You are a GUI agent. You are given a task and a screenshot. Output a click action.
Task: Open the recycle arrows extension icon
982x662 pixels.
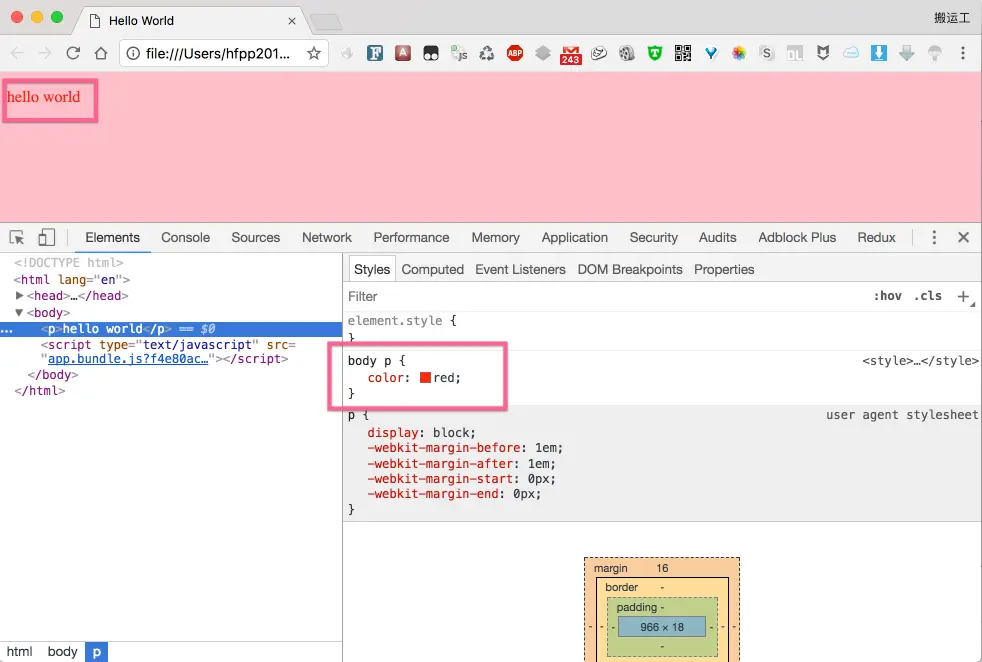pyautogui.click(x=487, y=53)
